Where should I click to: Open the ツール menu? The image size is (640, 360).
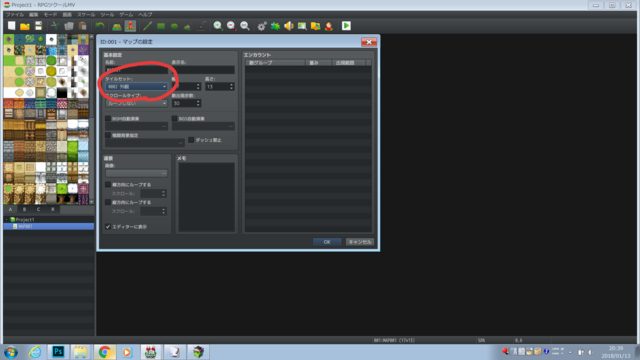(x=107, y=15)
